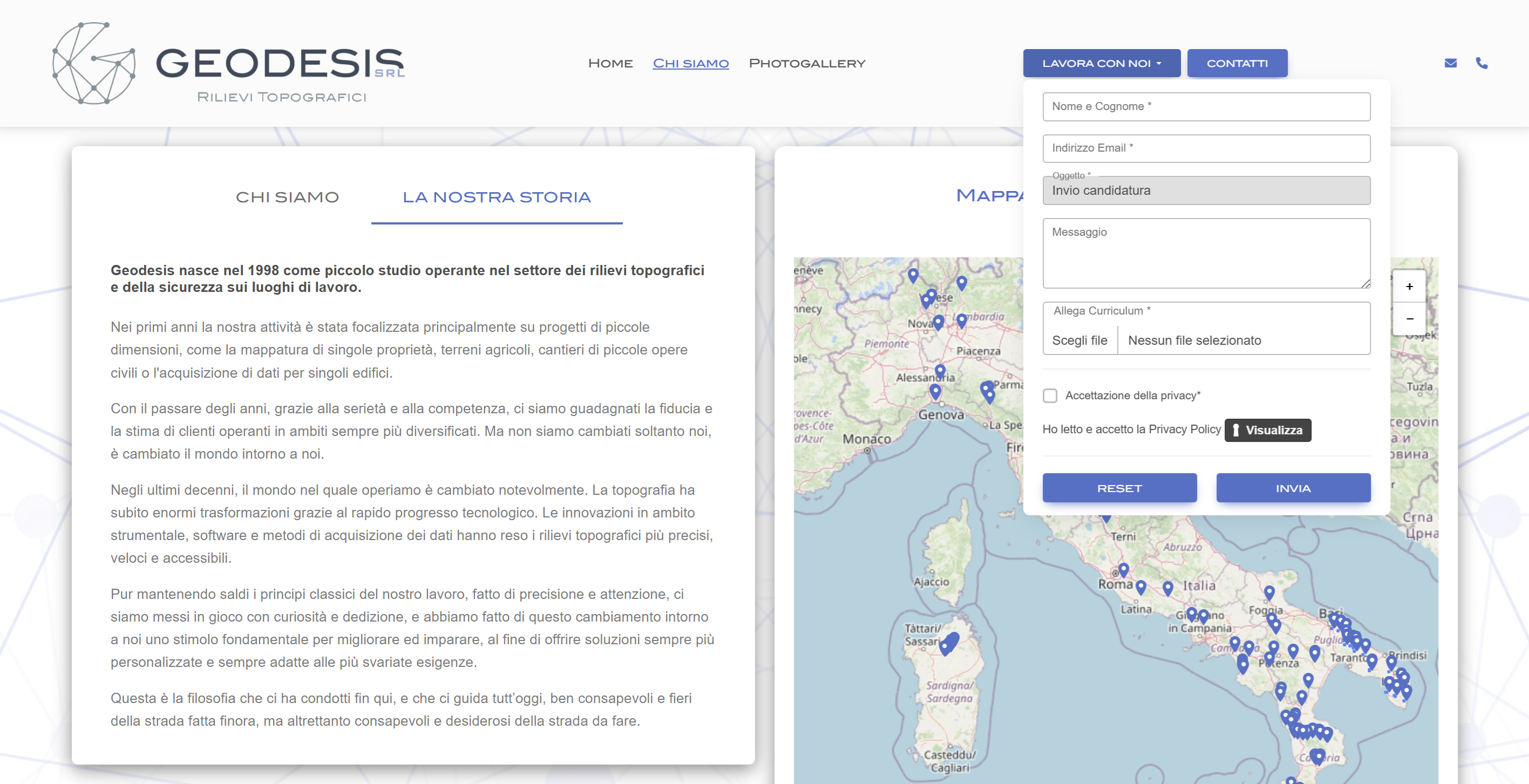This screenshot has height=784, width=1529.
Task: Zoom in on the map with the + control
Action: [1409, 287]
